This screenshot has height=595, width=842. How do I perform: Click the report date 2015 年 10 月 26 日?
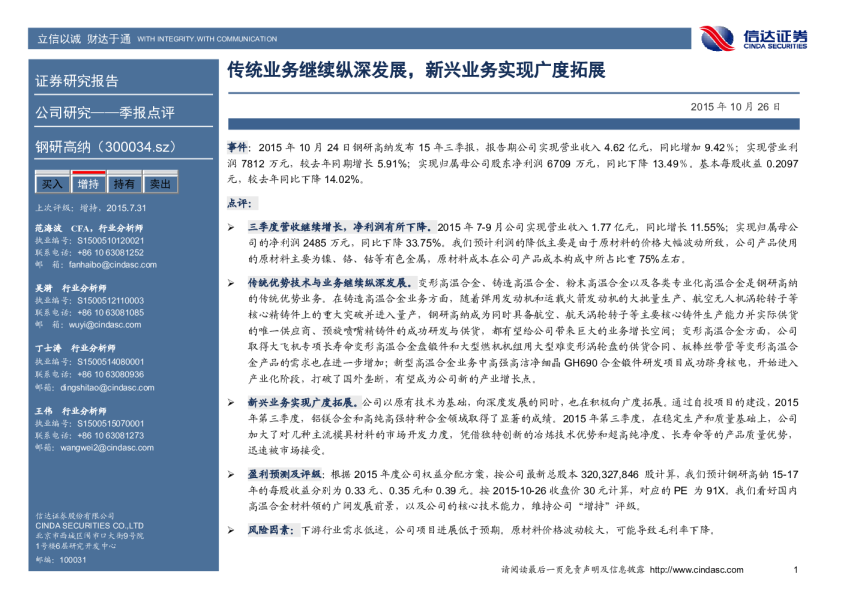point(735,106)
